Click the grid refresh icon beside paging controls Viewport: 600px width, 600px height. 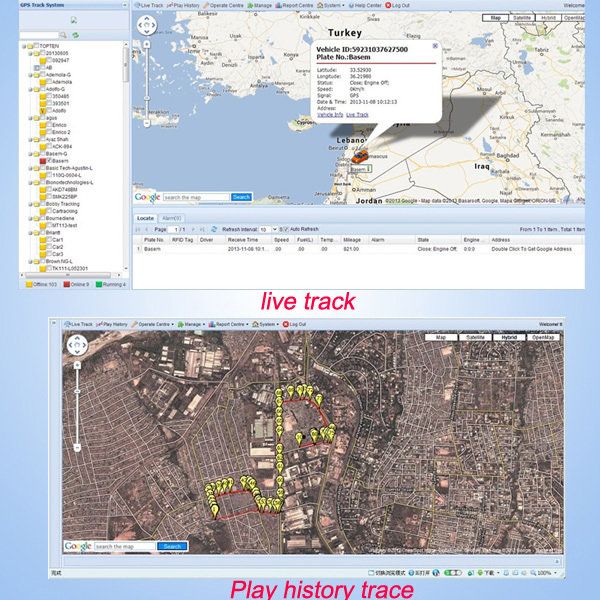tap(214, 229)
